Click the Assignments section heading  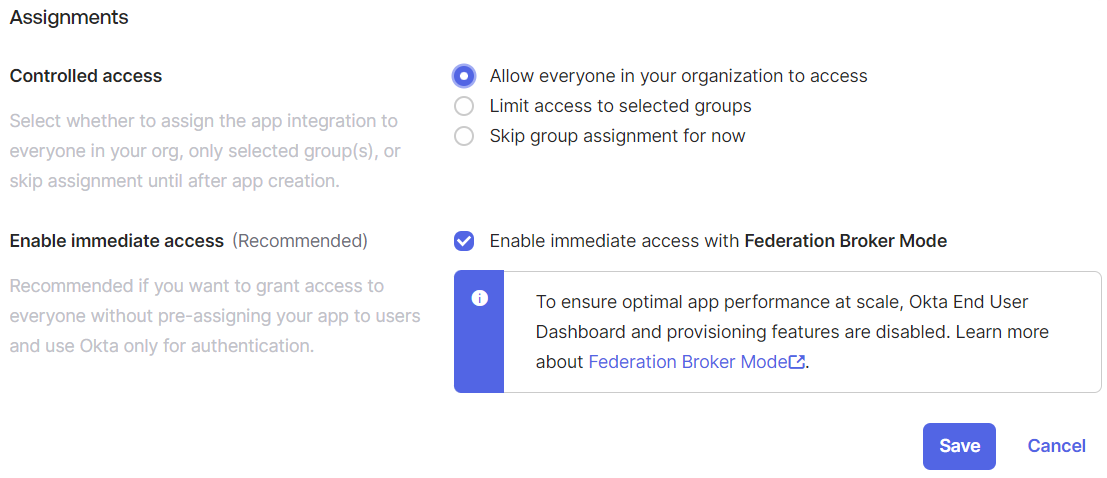click(x=69, y=18)
